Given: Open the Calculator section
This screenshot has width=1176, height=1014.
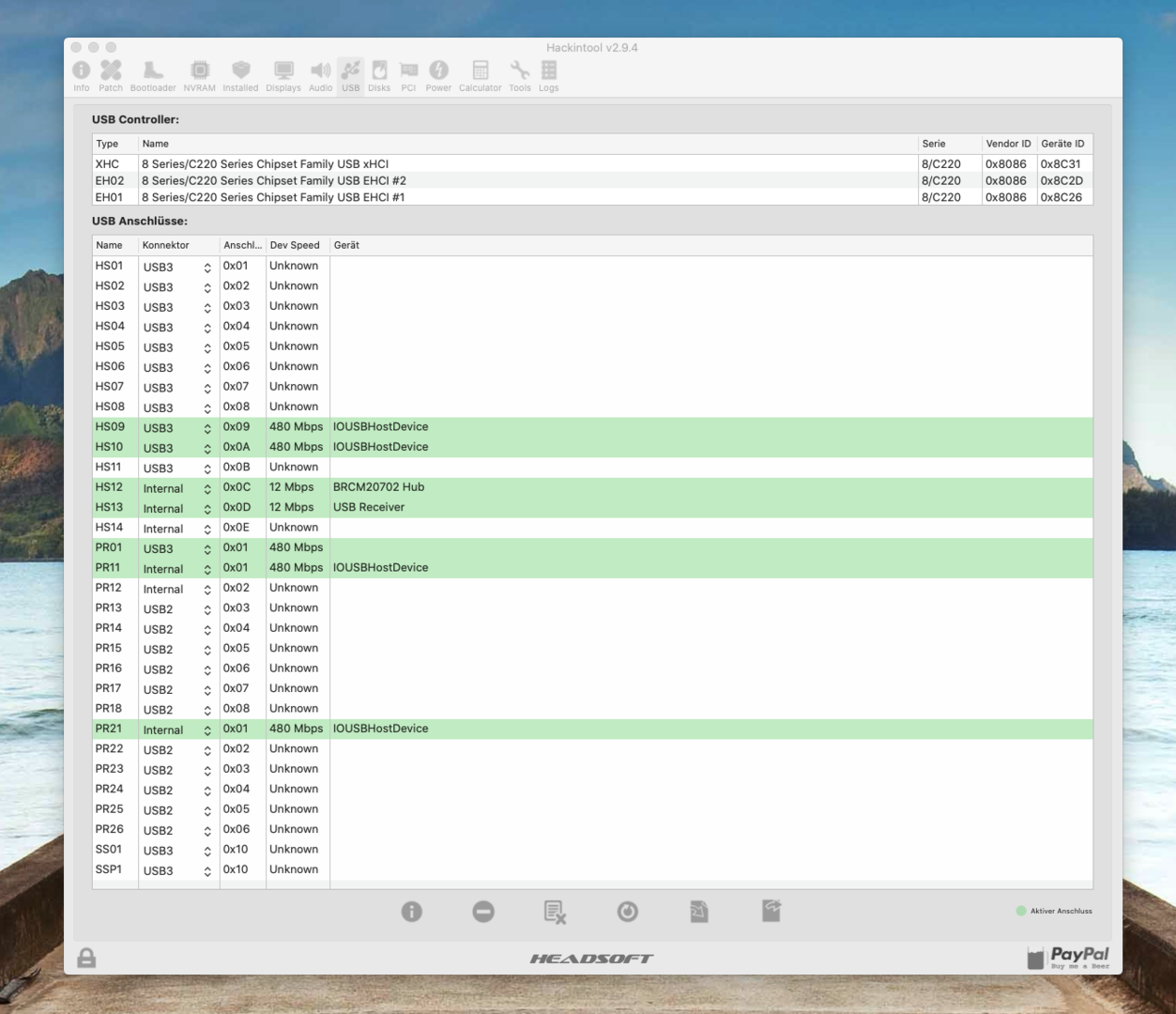Looking at the screenshot, I should (x=481, y=76).
